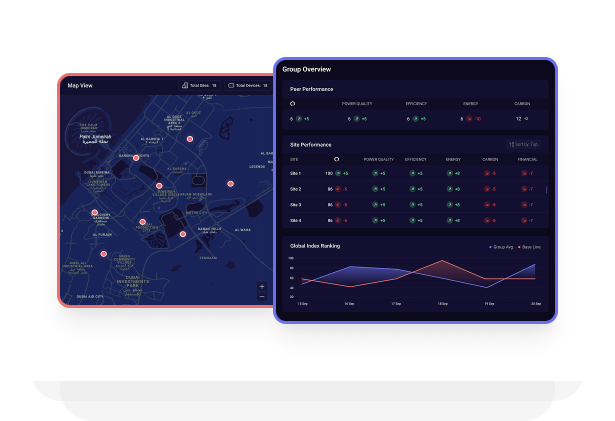Select the Site 3 row
This screenshot has width=615, height=421.
[x=295, y=204]
